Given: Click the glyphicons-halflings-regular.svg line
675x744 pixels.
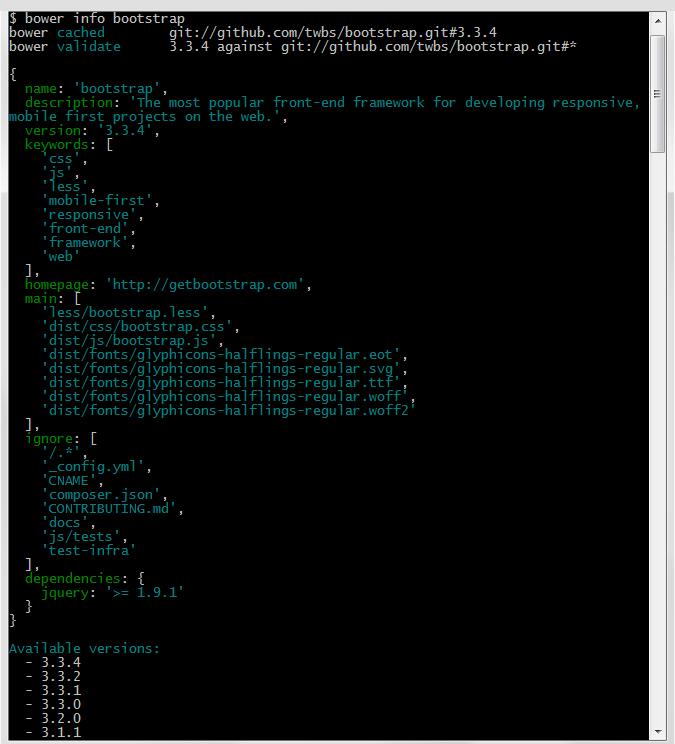Looking at the screenshot, I should tap(221, 369).
